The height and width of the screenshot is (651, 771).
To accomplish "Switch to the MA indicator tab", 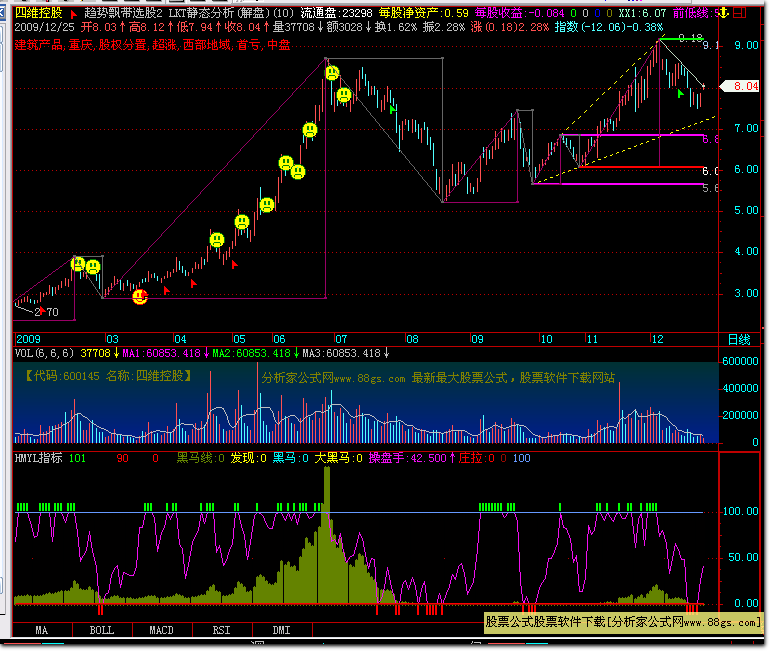I will click(x=41, y=630).
